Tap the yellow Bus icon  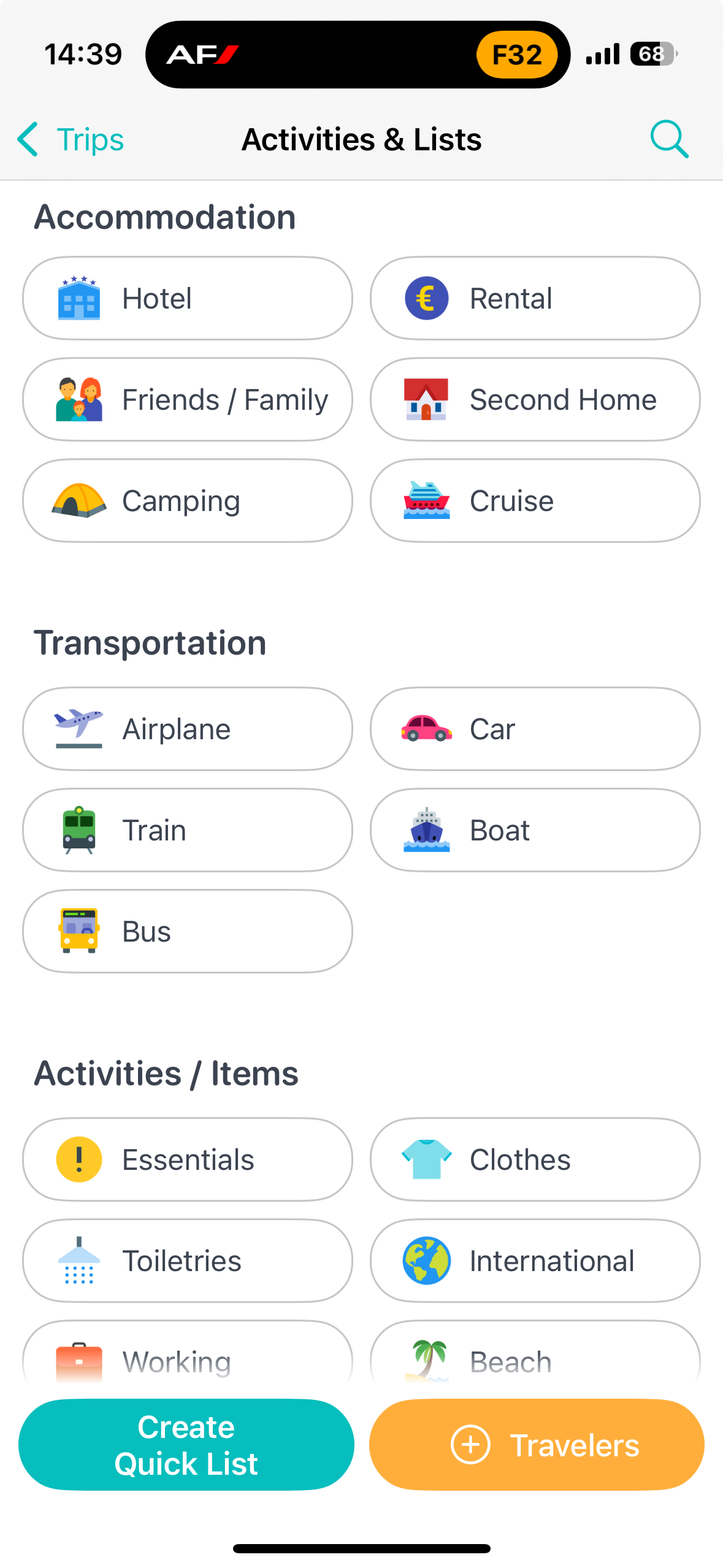coord(79,931)
